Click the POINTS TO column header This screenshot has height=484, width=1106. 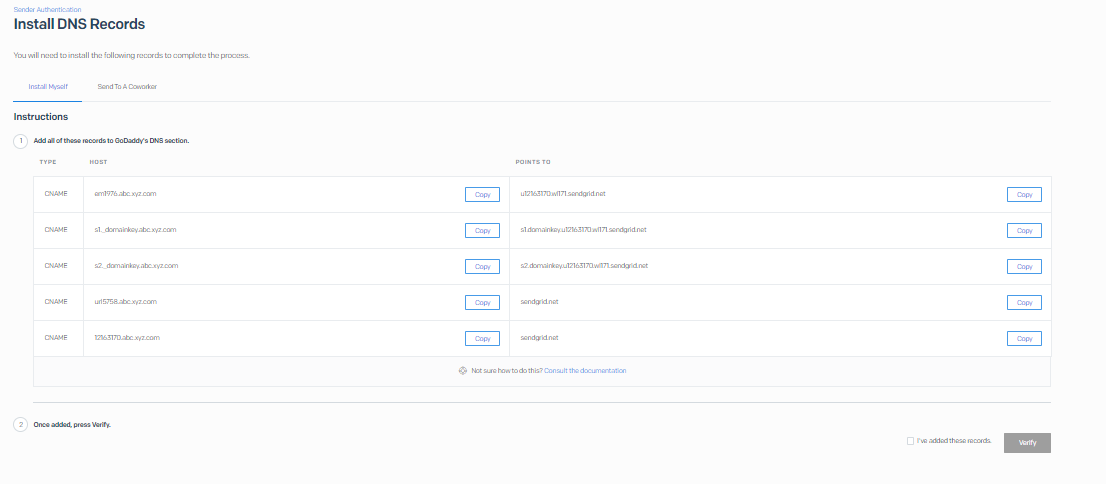pyautogui.click(x=533, y=162)
